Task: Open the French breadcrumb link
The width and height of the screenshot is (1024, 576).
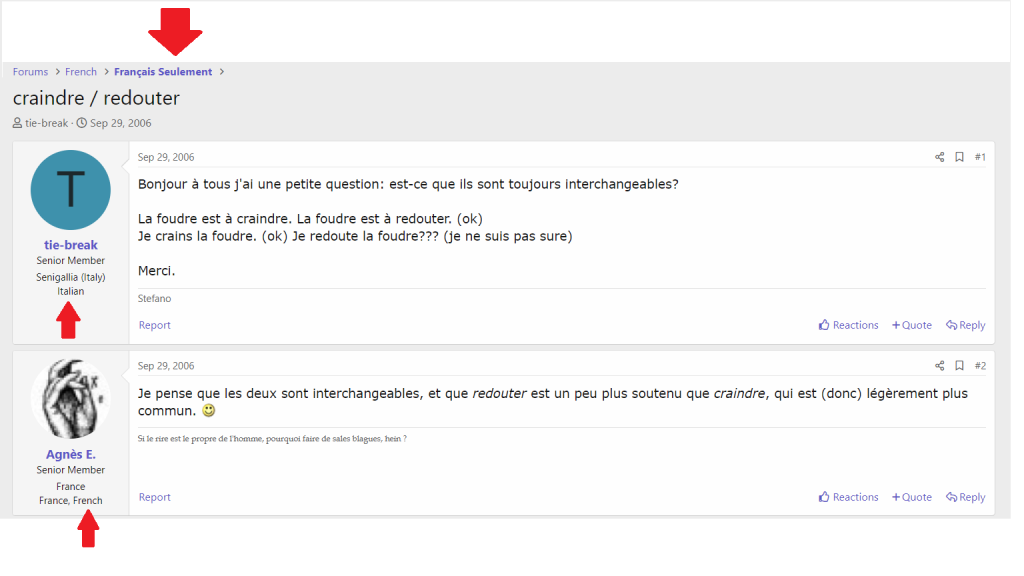Action: pos(81,72)
